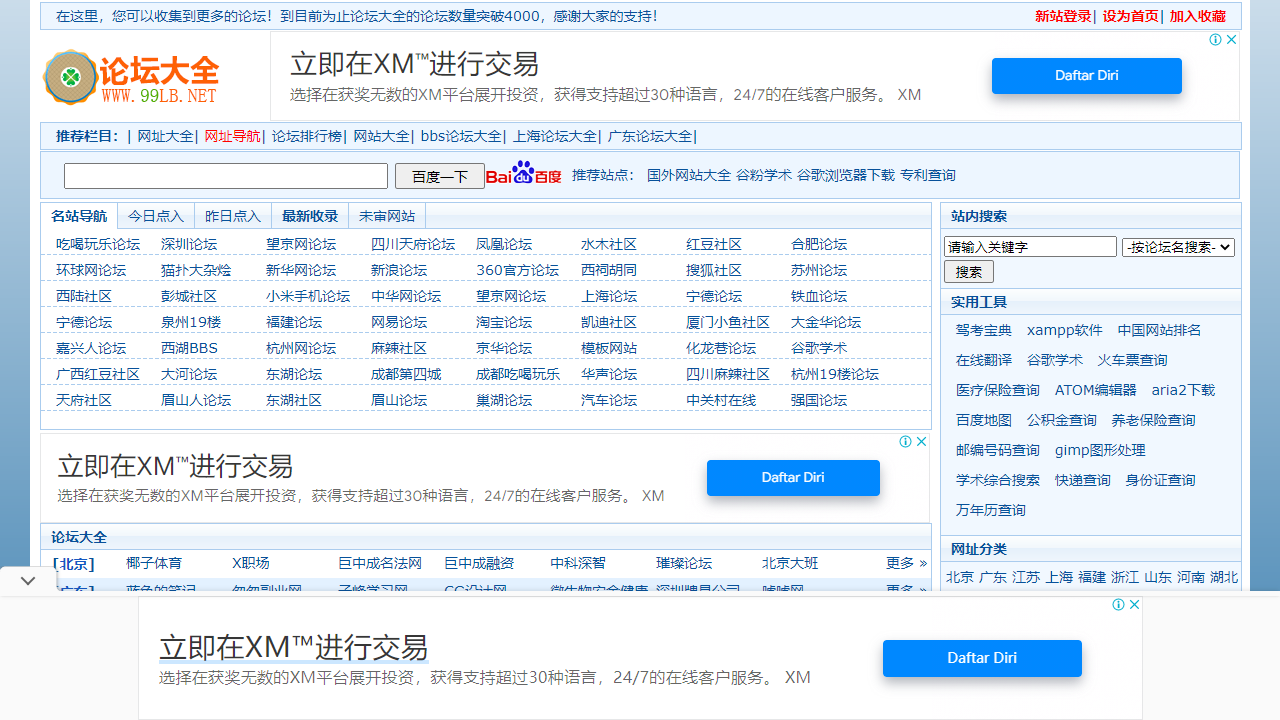Switch to the 最新收录 tab
1280x720 pixels.
[x=309, y=215]
